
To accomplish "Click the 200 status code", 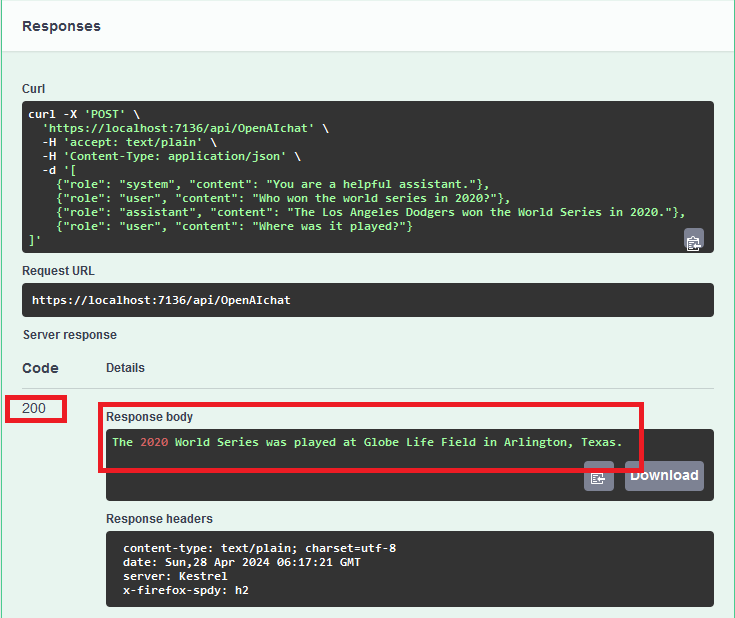I will click(x=34, y=408).
